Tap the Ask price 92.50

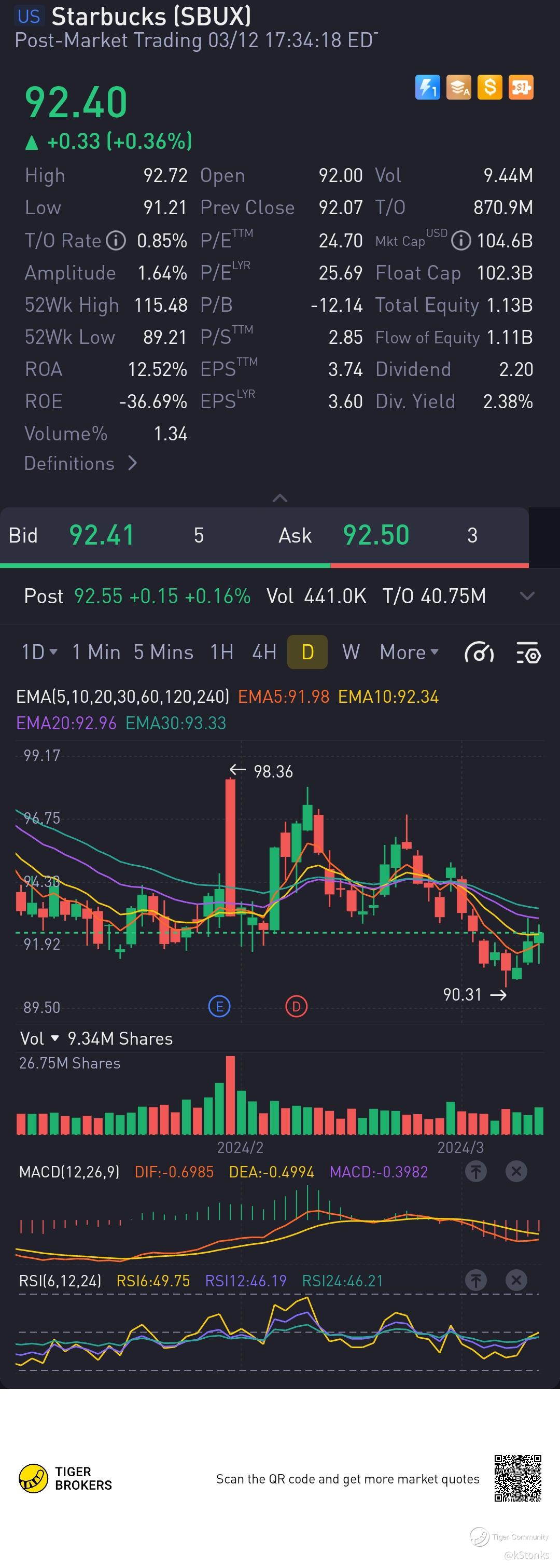point(376,536)
